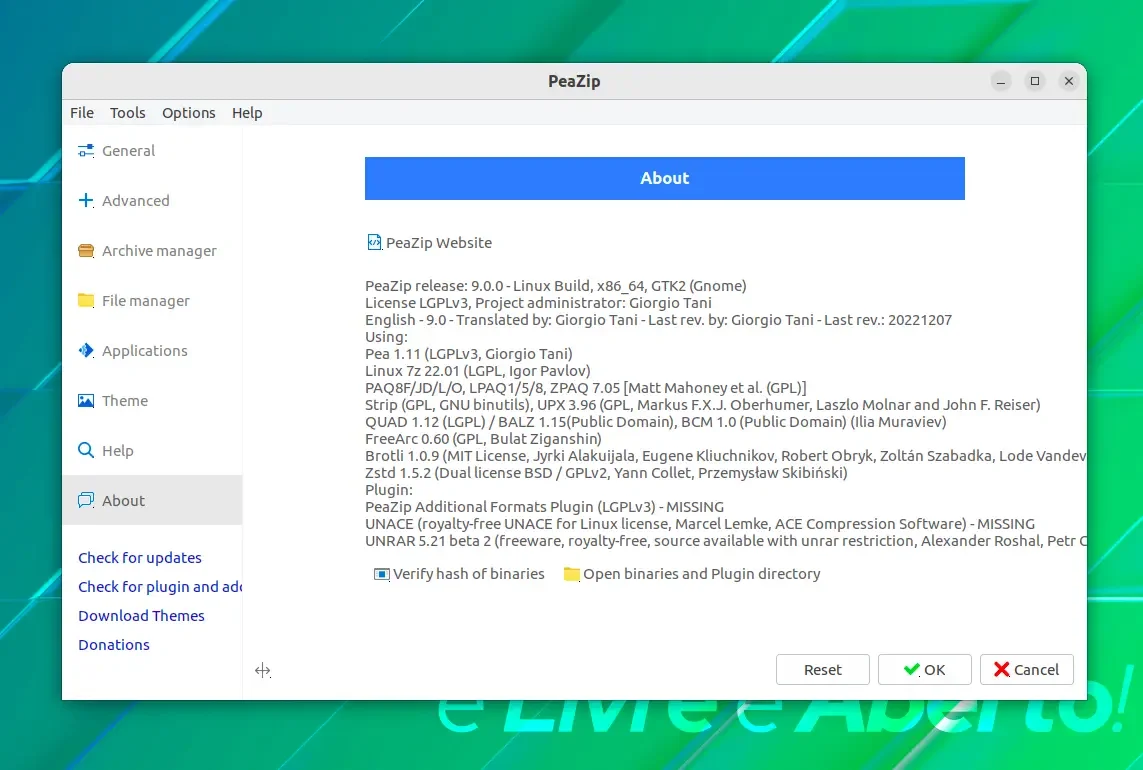Open the Download Themes link
The width and height of the screenshot is (1143, 770).
(x=141, y=615)
